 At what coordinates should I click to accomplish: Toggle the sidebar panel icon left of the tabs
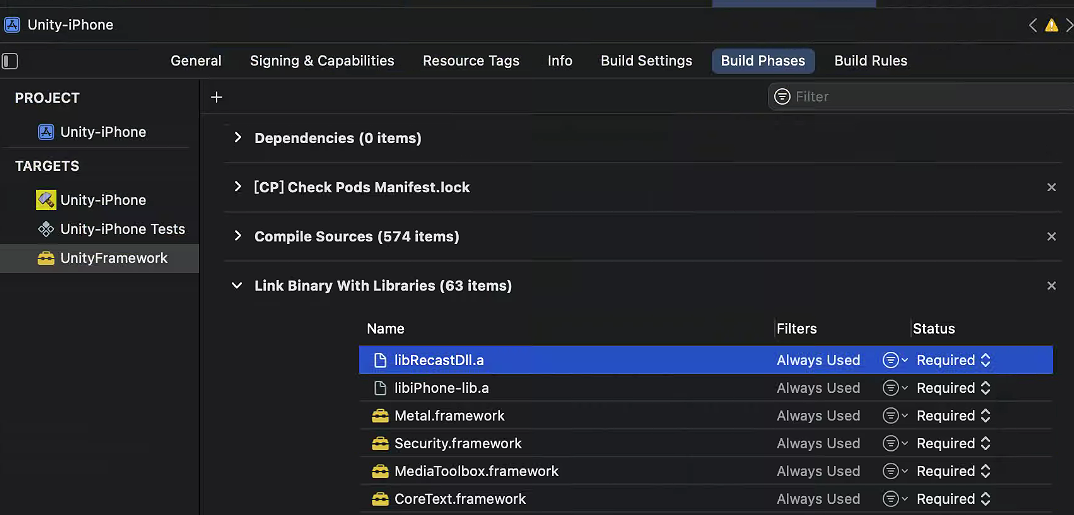pyautogui.click(x=10, y=61)
